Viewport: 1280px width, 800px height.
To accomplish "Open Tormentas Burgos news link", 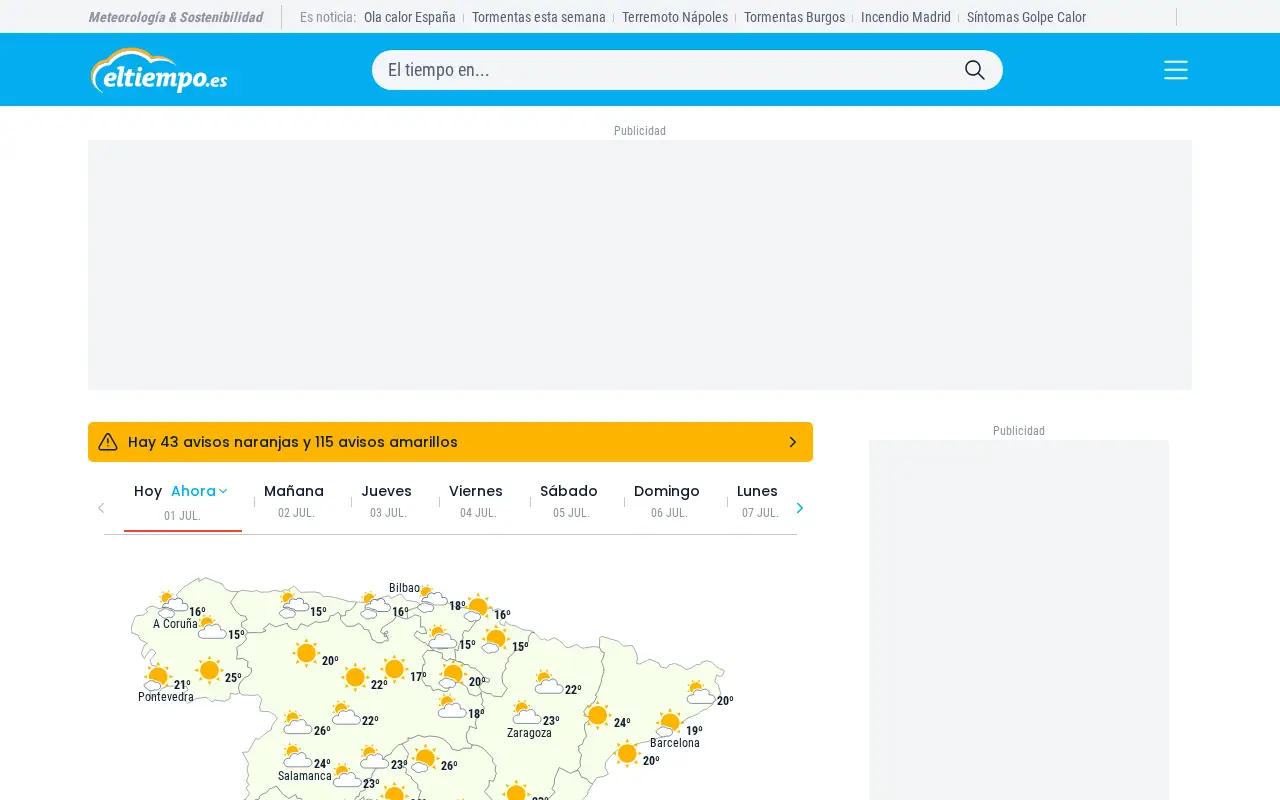I will tap(794, 17).
